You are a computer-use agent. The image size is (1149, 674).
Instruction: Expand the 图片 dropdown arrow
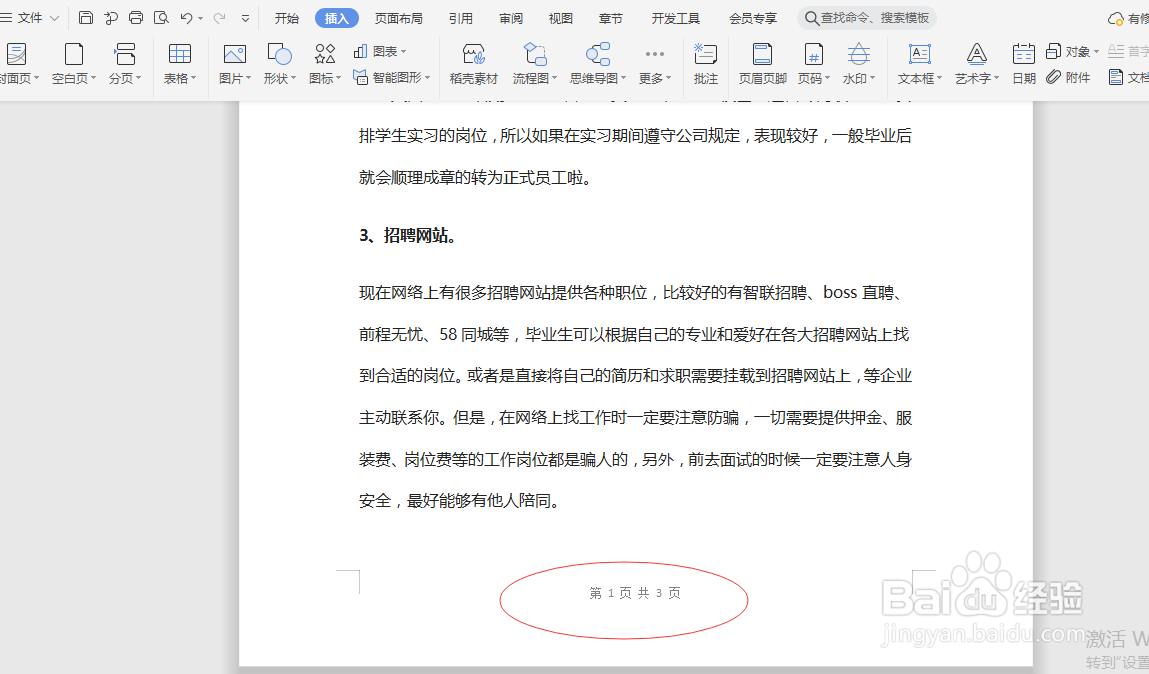tap(248, 78)
